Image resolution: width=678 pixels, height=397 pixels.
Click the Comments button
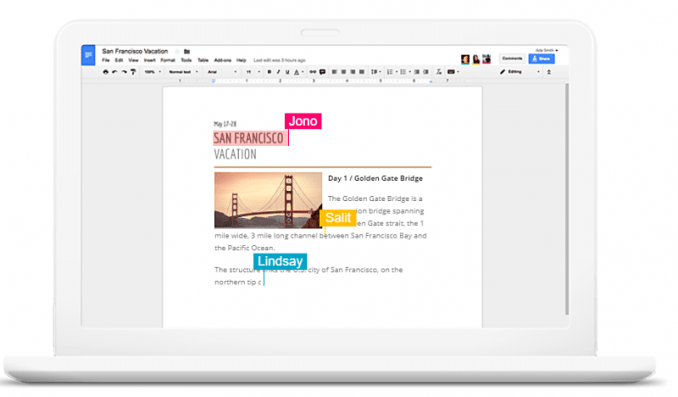point(512,58)
